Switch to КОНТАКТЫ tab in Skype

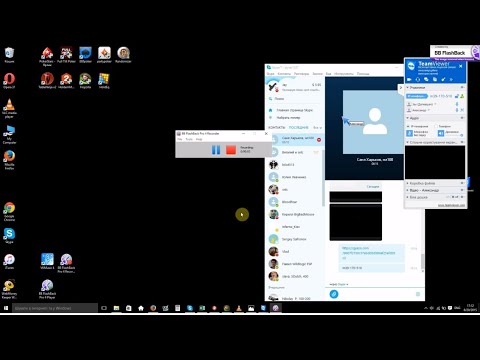[x=277, y=128]
